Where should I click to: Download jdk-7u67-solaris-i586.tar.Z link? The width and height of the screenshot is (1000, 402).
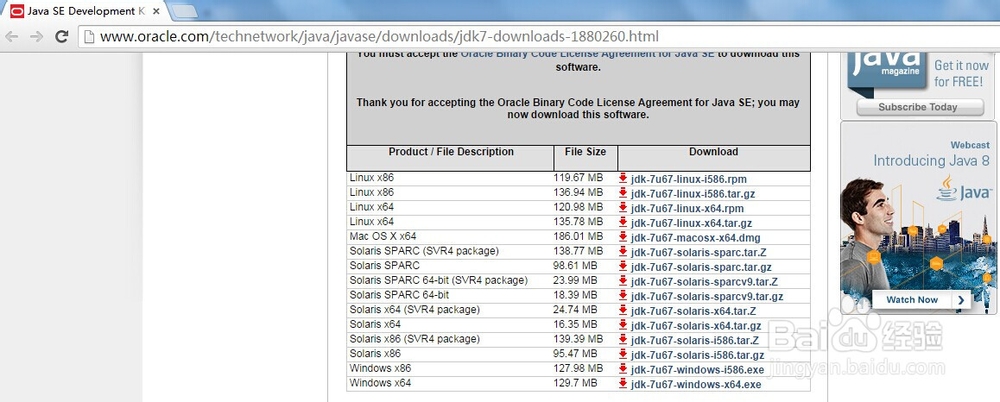695,341
